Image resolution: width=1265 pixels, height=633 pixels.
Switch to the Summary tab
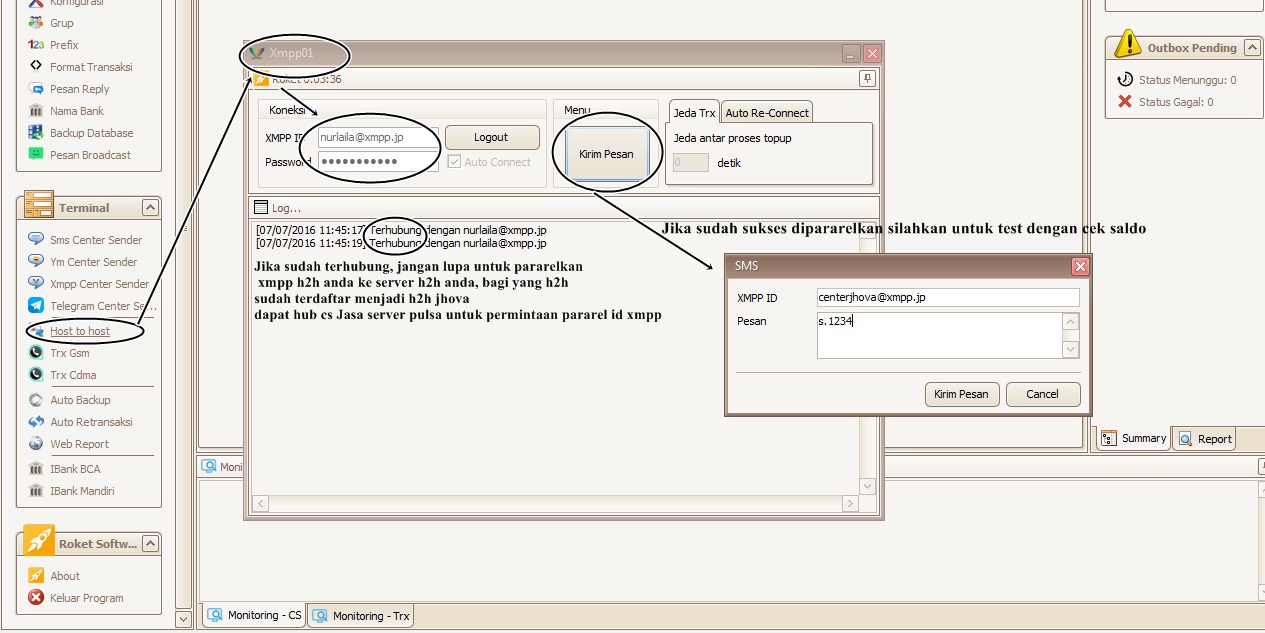point(1134,438)
